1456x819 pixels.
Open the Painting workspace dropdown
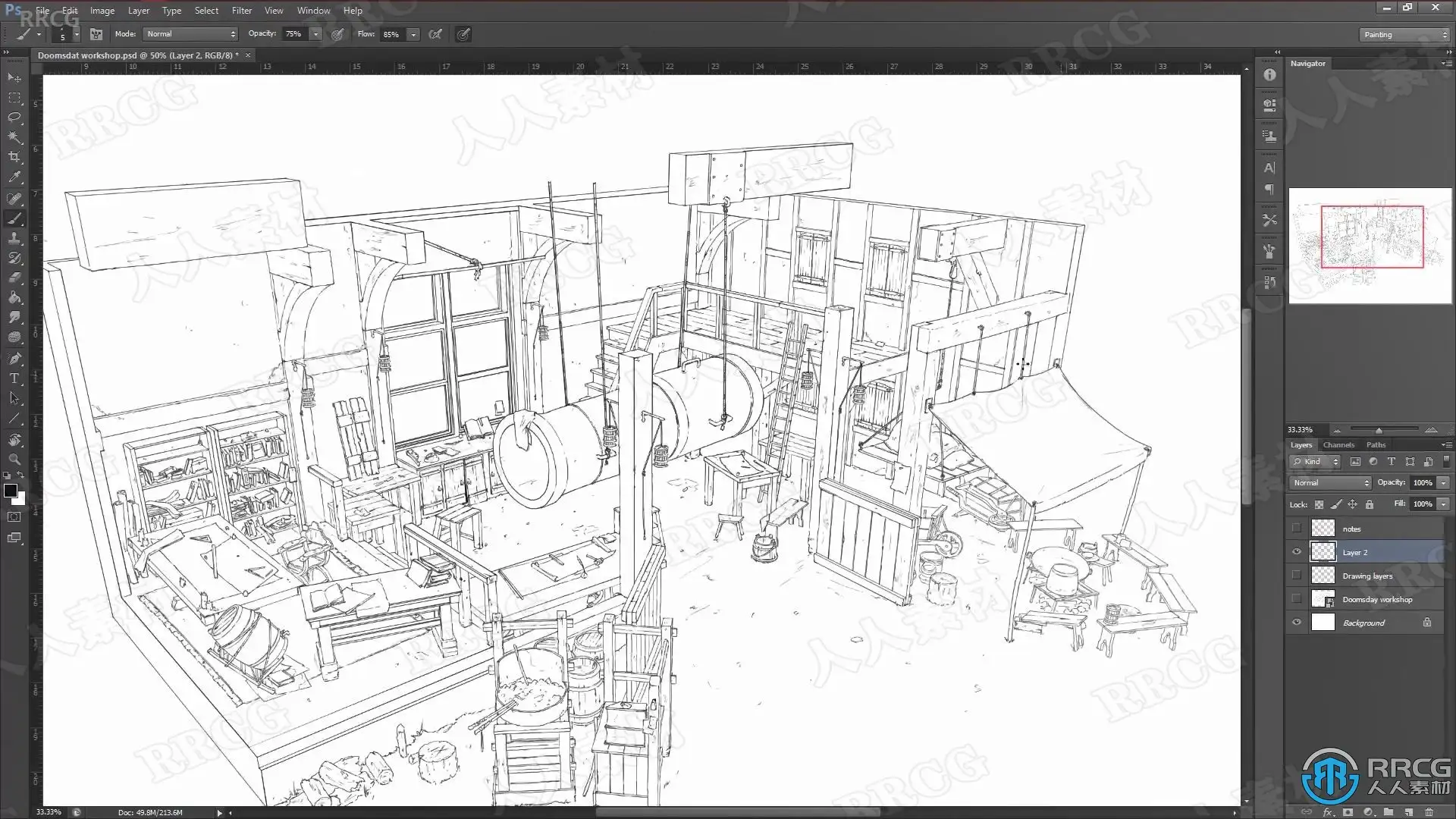[1404, 35]
